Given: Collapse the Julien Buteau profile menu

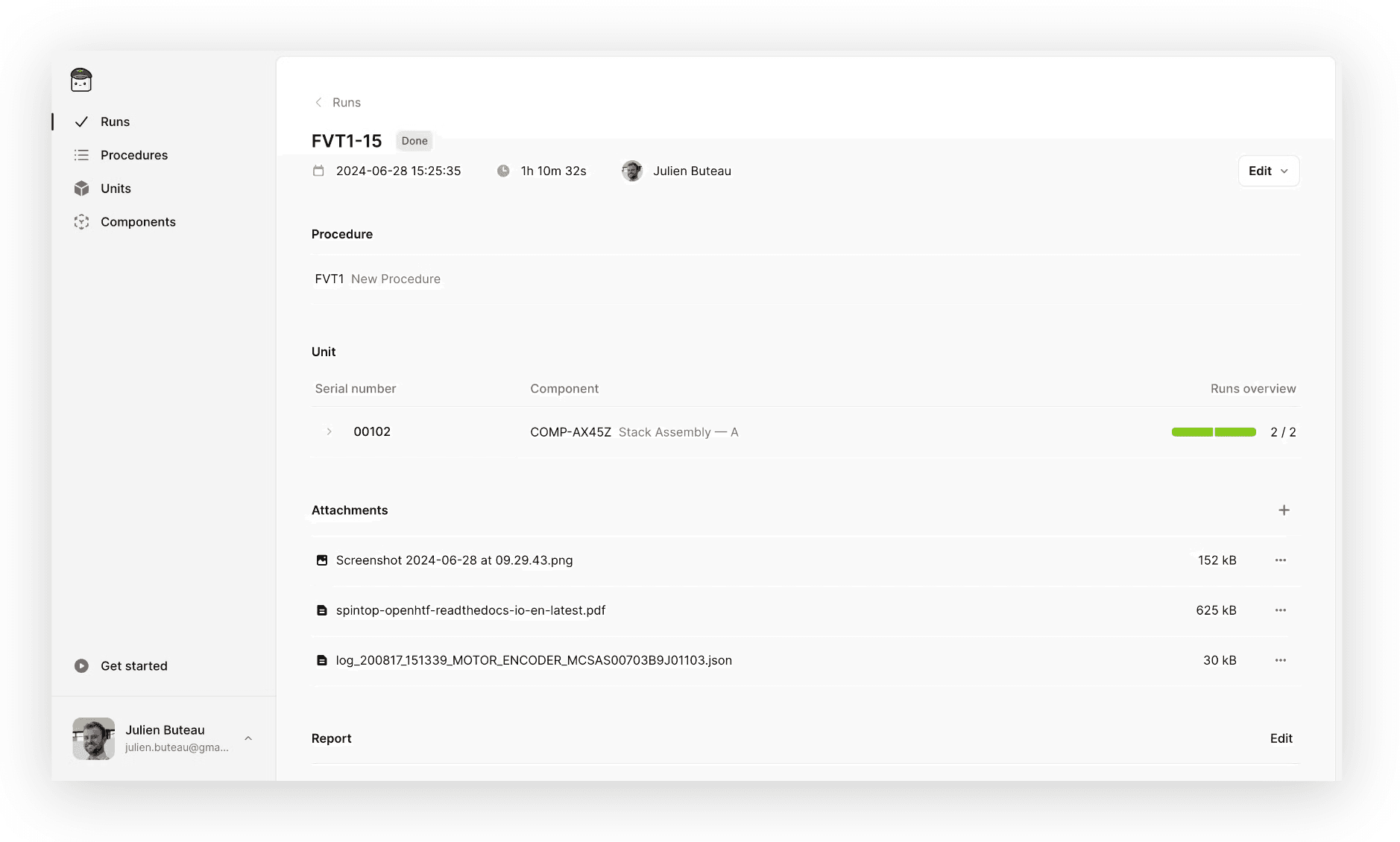Looking at the screenshot, I should point(248,738).
